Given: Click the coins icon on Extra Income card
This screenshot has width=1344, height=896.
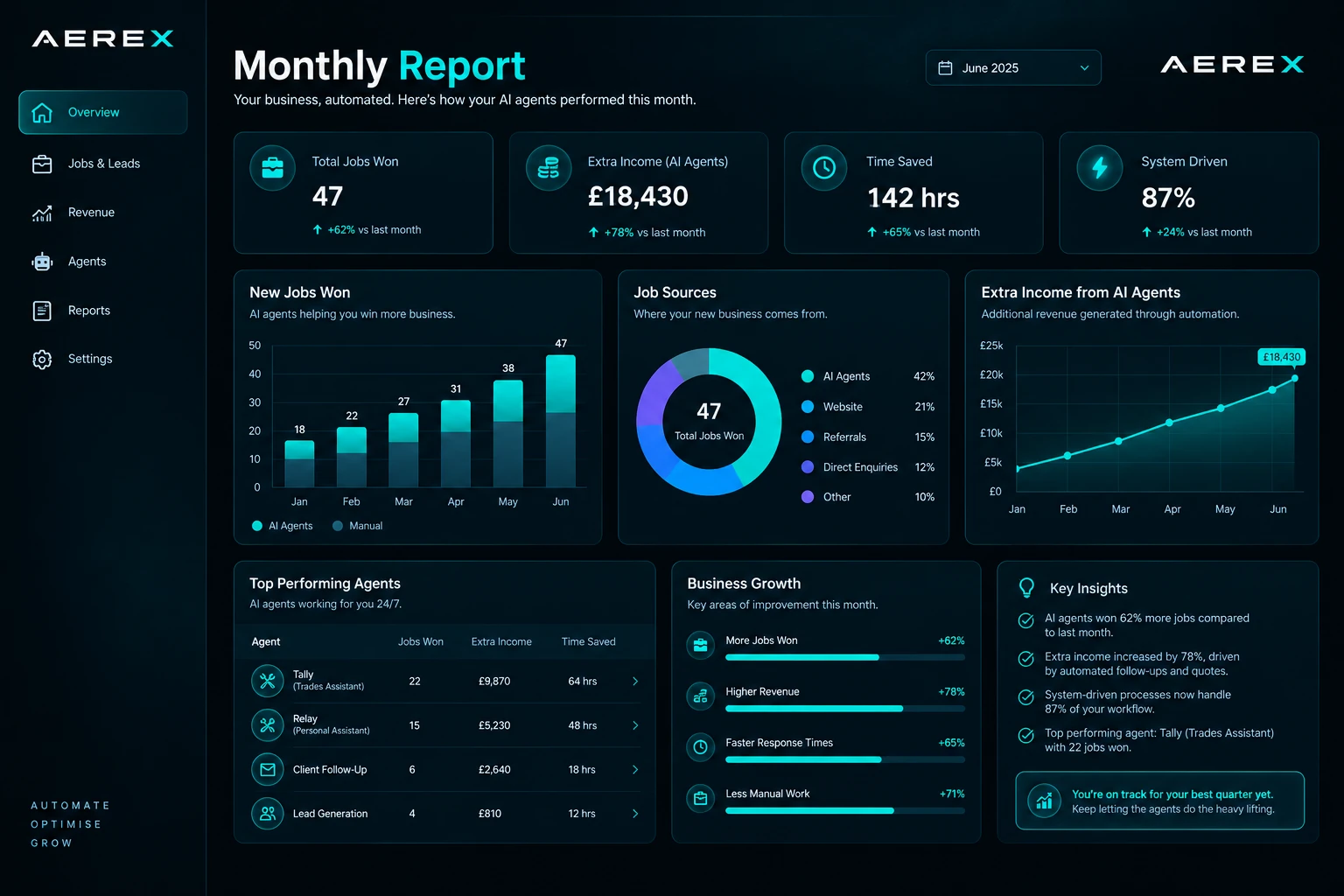Looking at the screenshot, I should pyautogui.click(x=549, y=168).
